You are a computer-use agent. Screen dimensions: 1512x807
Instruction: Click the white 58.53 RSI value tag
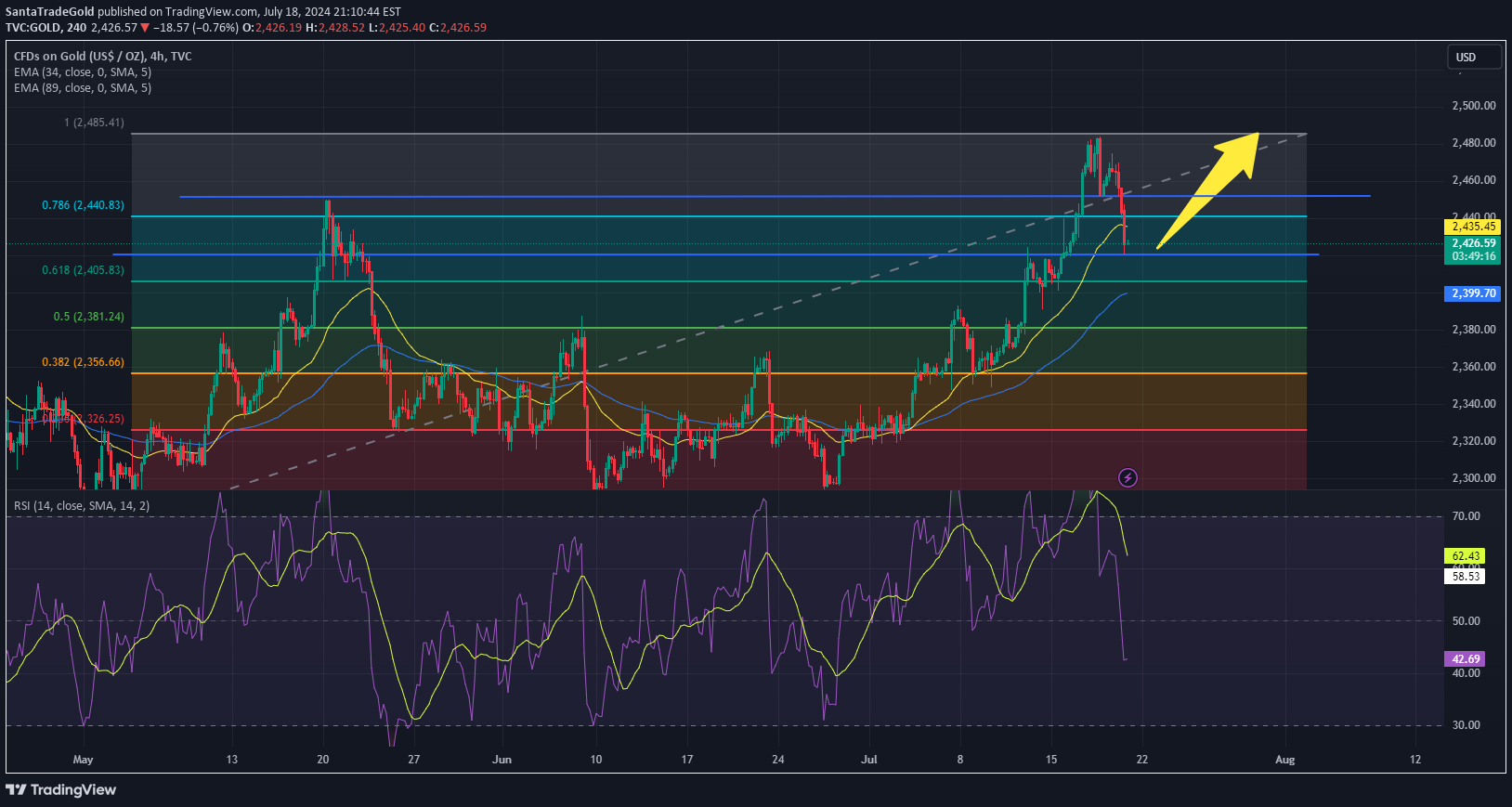(x=1466, y=576)
